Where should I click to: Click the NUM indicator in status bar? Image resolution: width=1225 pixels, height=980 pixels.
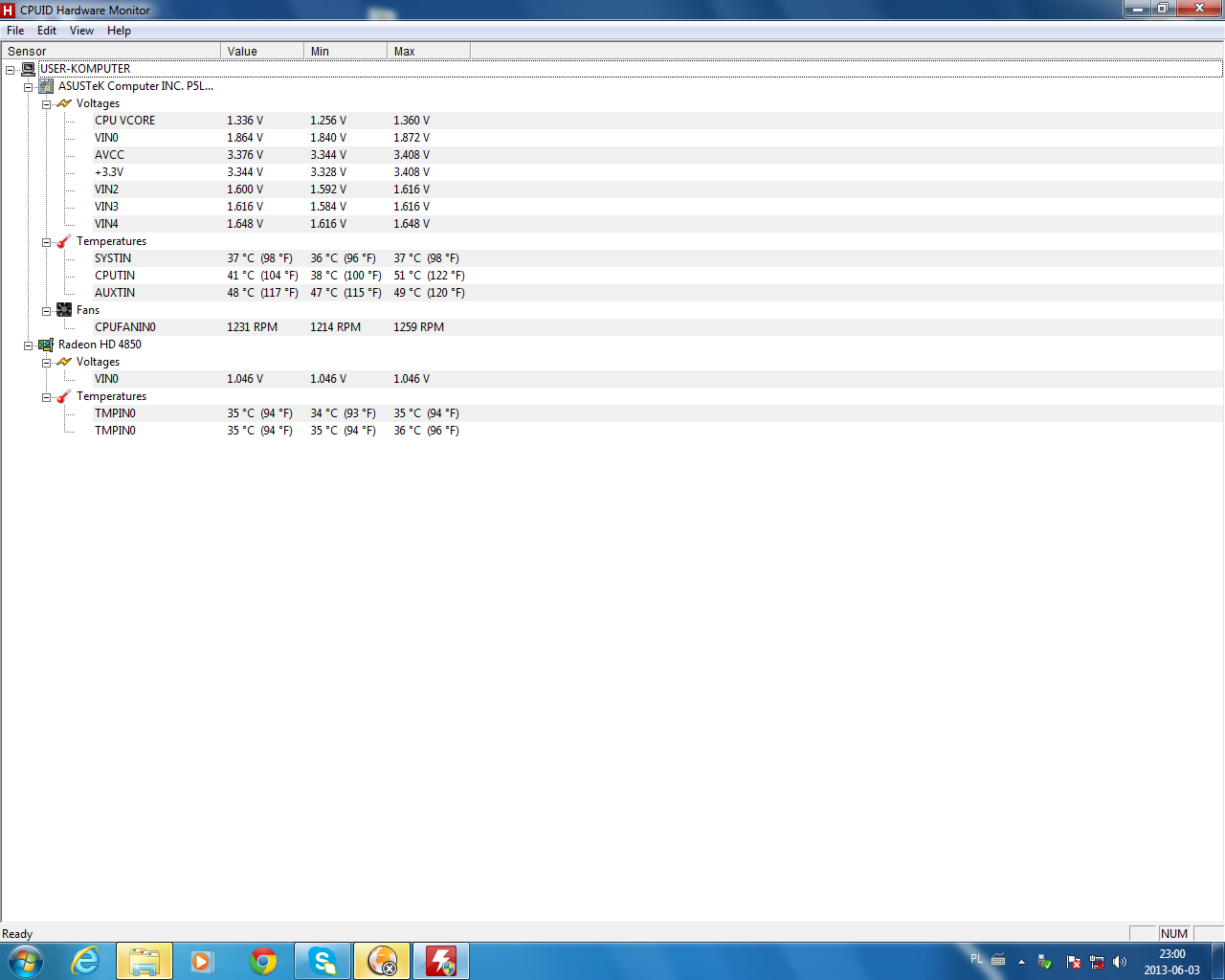pyautogui.click(x=1174, y=934)
